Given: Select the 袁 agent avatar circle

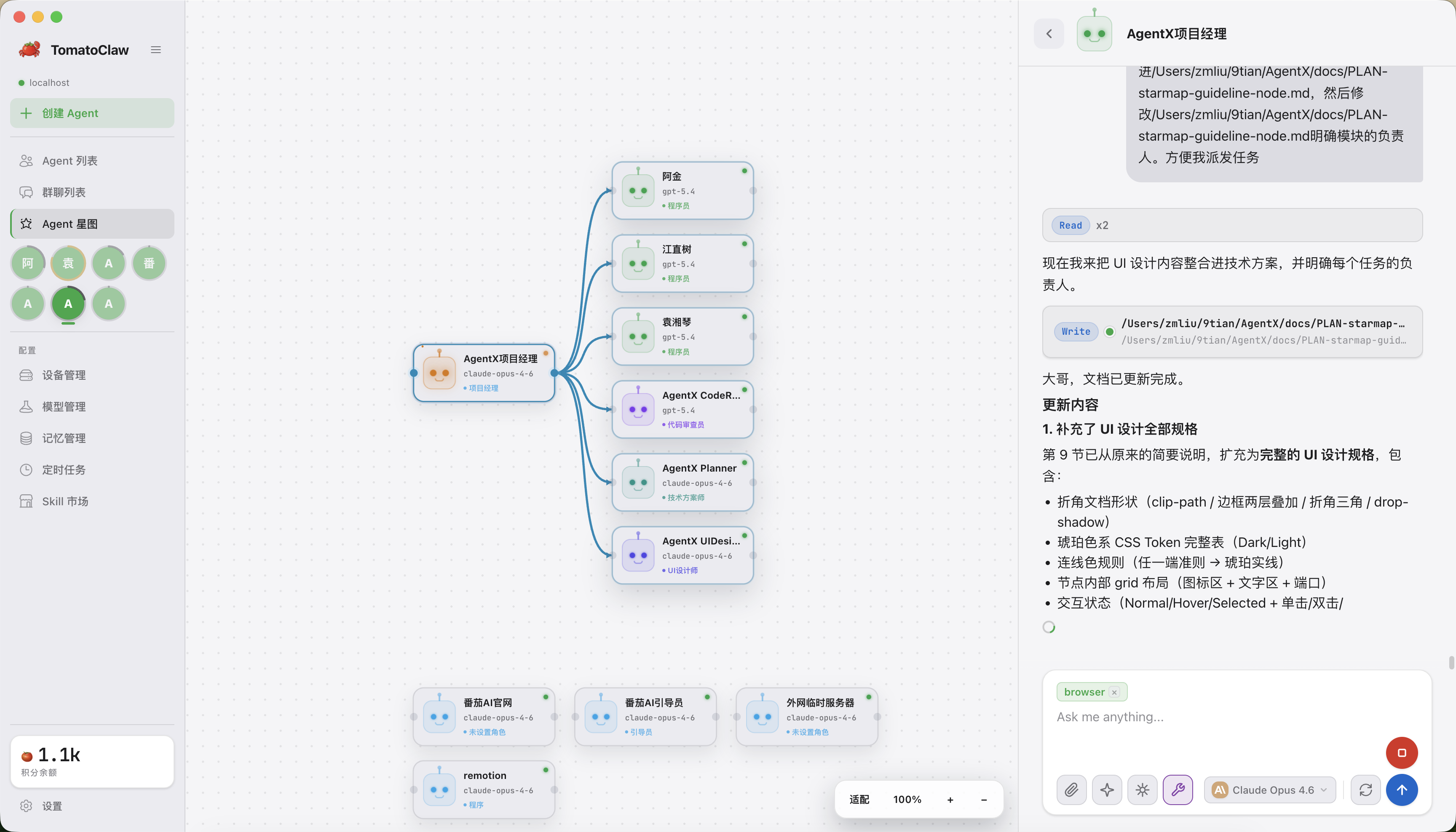Looking at the screenshot, I should tap(68, 263).
